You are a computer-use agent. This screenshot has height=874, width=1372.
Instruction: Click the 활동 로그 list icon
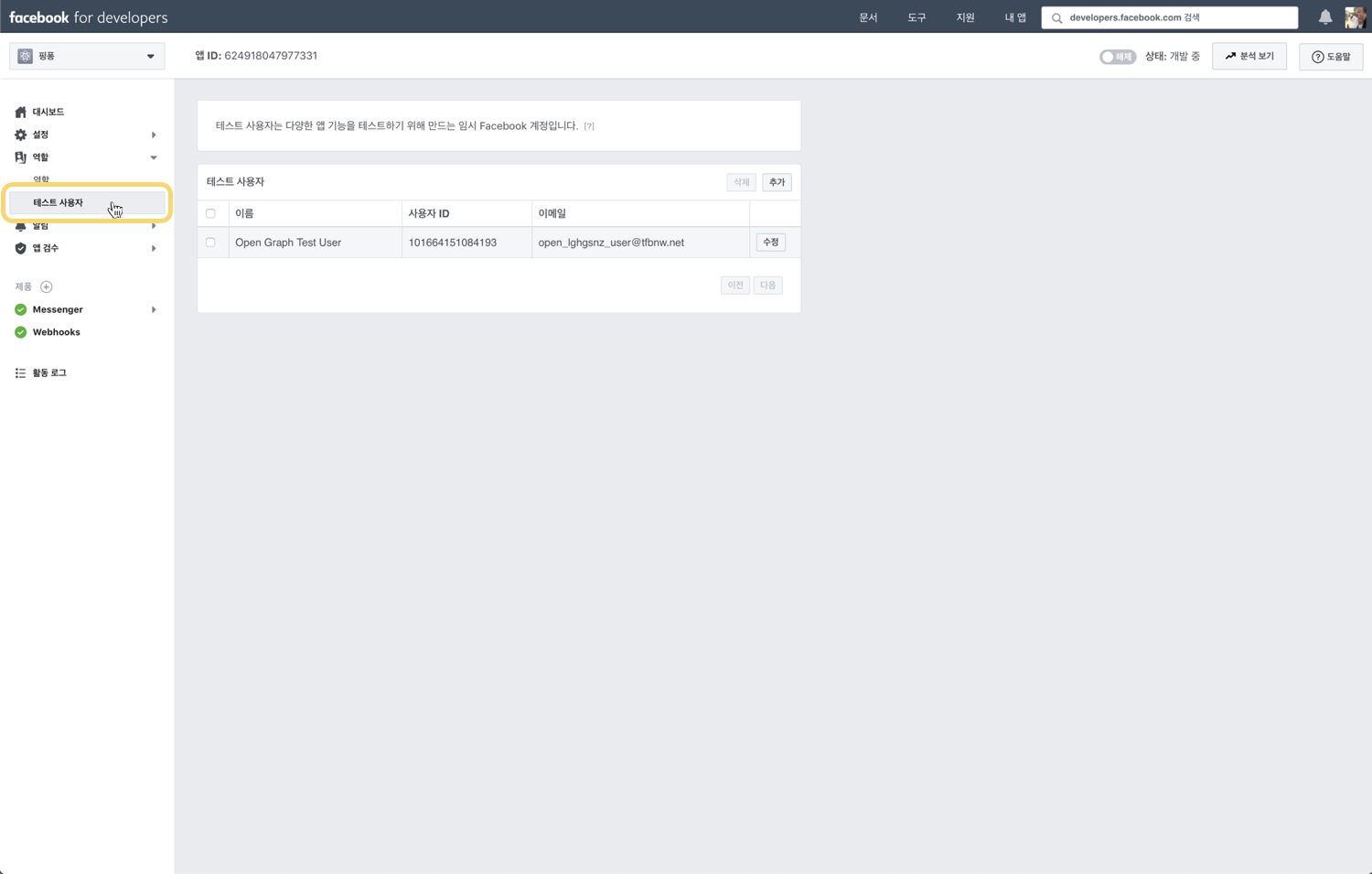pyautogui.click(x=20, y=373)
